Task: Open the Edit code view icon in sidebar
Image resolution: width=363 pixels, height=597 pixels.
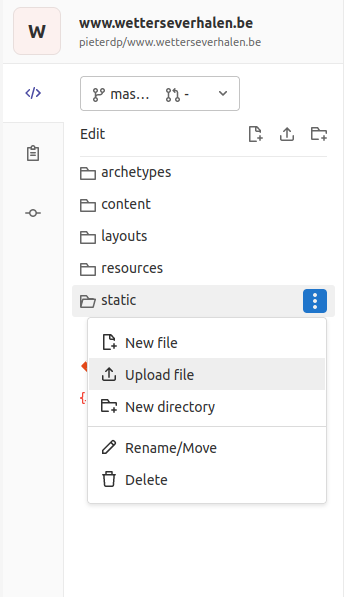Action: [x=33, y=93]
